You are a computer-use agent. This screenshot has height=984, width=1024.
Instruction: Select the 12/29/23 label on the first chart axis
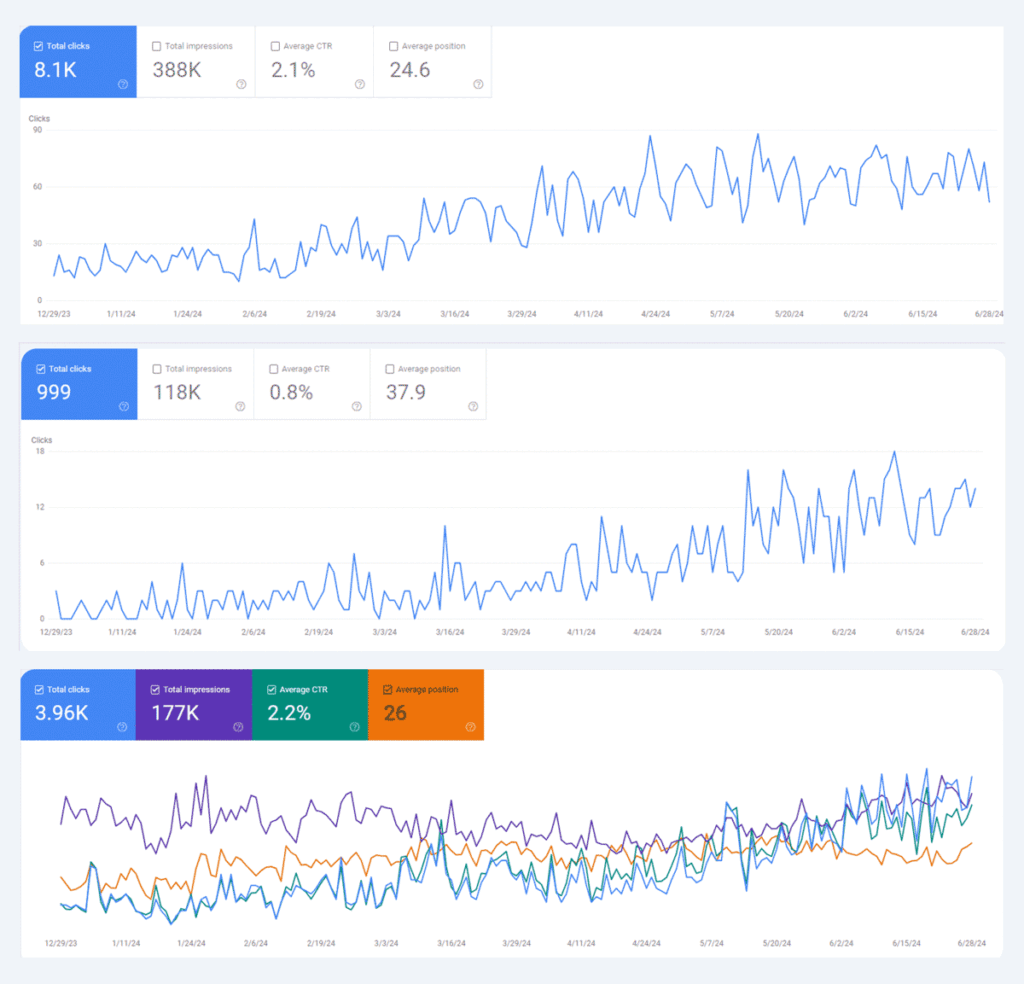(x=54, y=313)
